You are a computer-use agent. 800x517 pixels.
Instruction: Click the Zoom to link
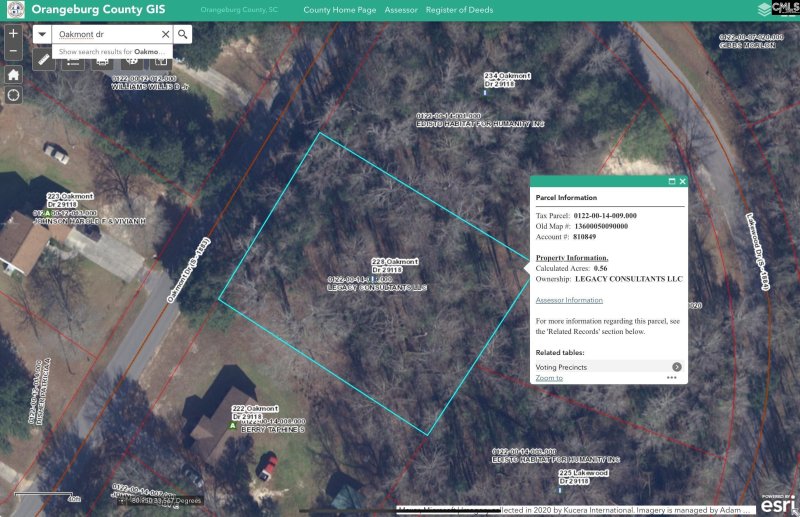tap(549, 378)
